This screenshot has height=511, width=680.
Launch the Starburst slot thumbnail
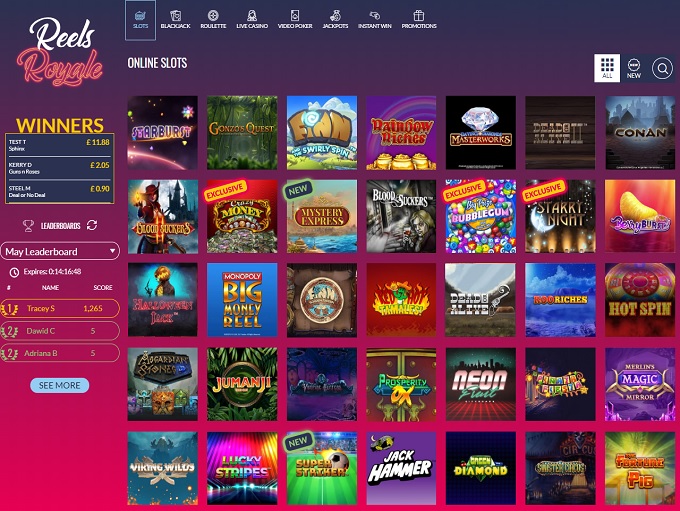163,132
